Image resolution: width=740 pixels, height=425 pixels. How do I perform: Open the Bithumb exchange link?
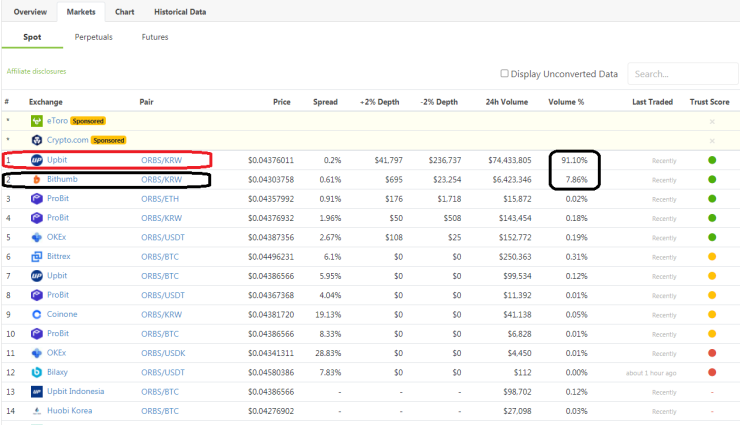62,179
